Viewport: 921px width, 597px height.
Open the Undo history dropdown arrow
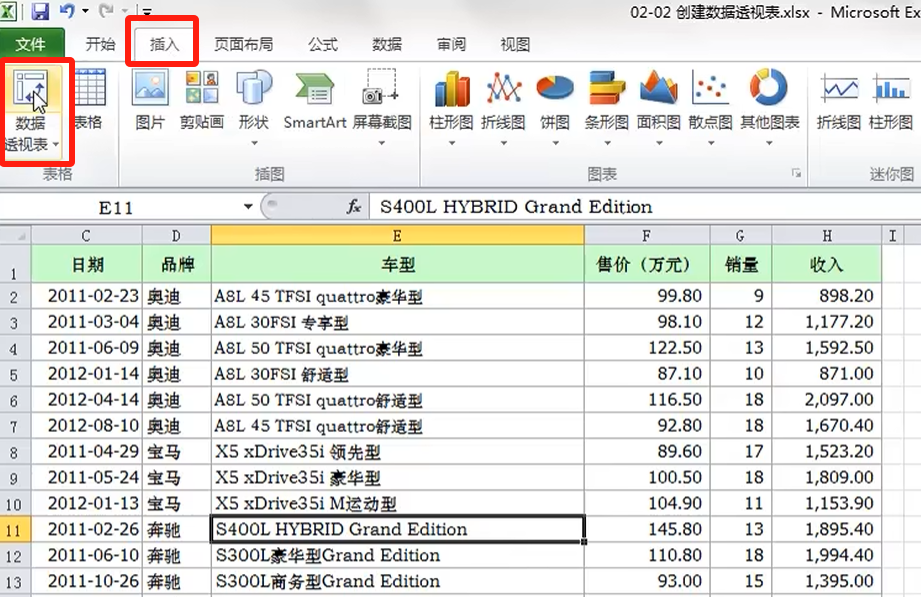coord(86,11)
